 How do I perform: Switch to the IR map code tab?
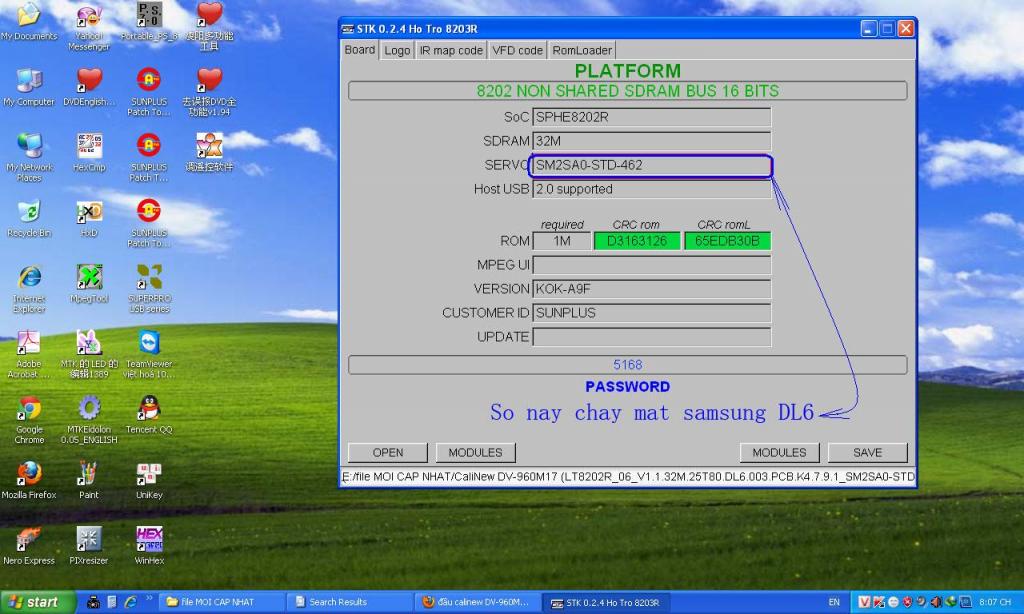(x=451, y=50)
